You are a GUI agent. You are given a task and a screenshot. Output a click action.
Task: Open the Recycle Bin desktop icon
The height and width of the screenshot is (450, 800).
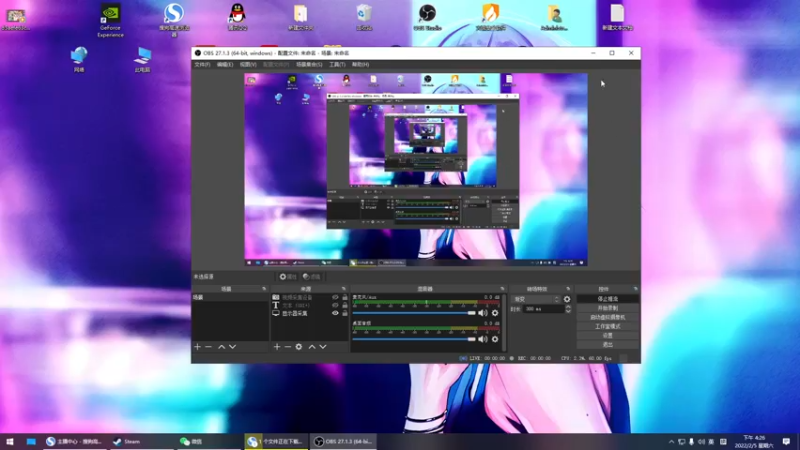coord(364,17)
